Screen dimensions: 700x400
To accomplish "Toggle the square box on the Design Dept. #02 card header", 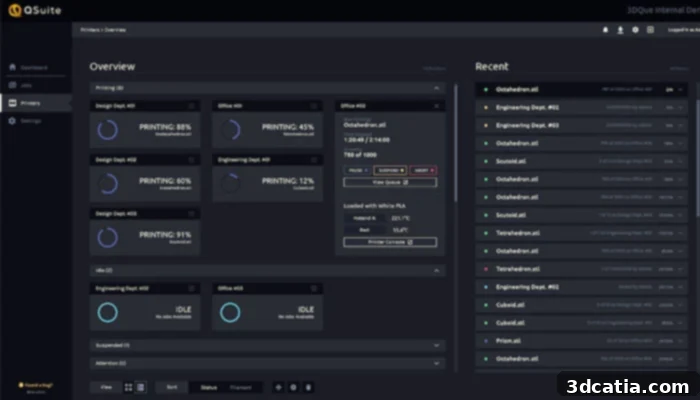I will pos(192,160).
